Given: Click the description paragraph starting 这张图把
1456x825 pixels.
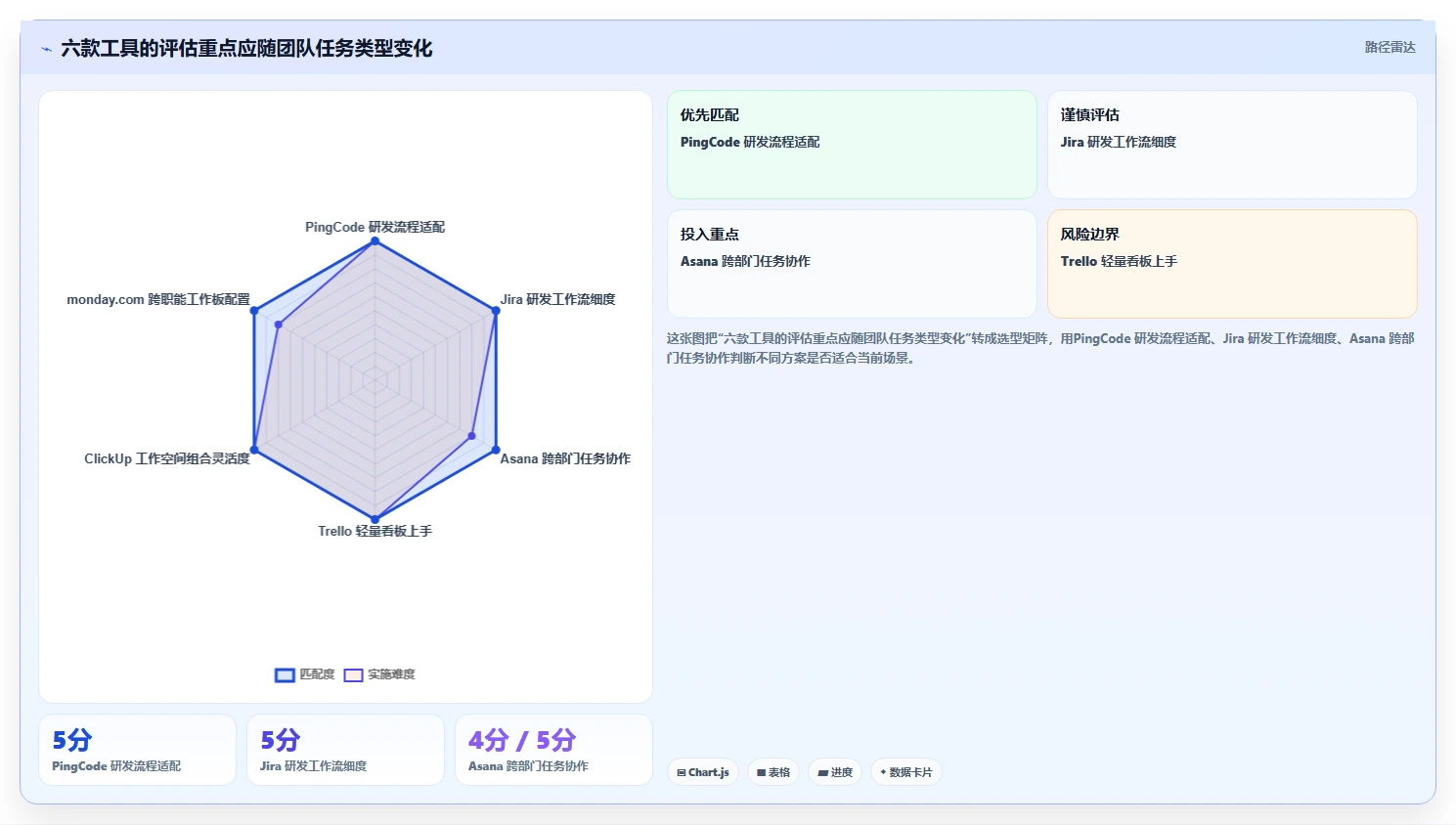Looking at the screenshot, I should [1041, 348].
